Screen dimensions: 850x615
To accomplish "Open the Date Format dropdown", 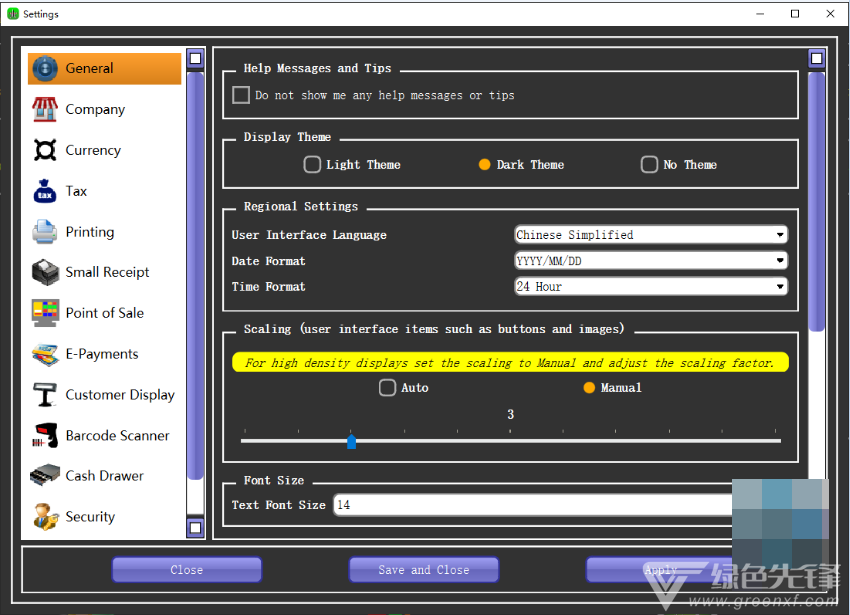I will 651,261.
